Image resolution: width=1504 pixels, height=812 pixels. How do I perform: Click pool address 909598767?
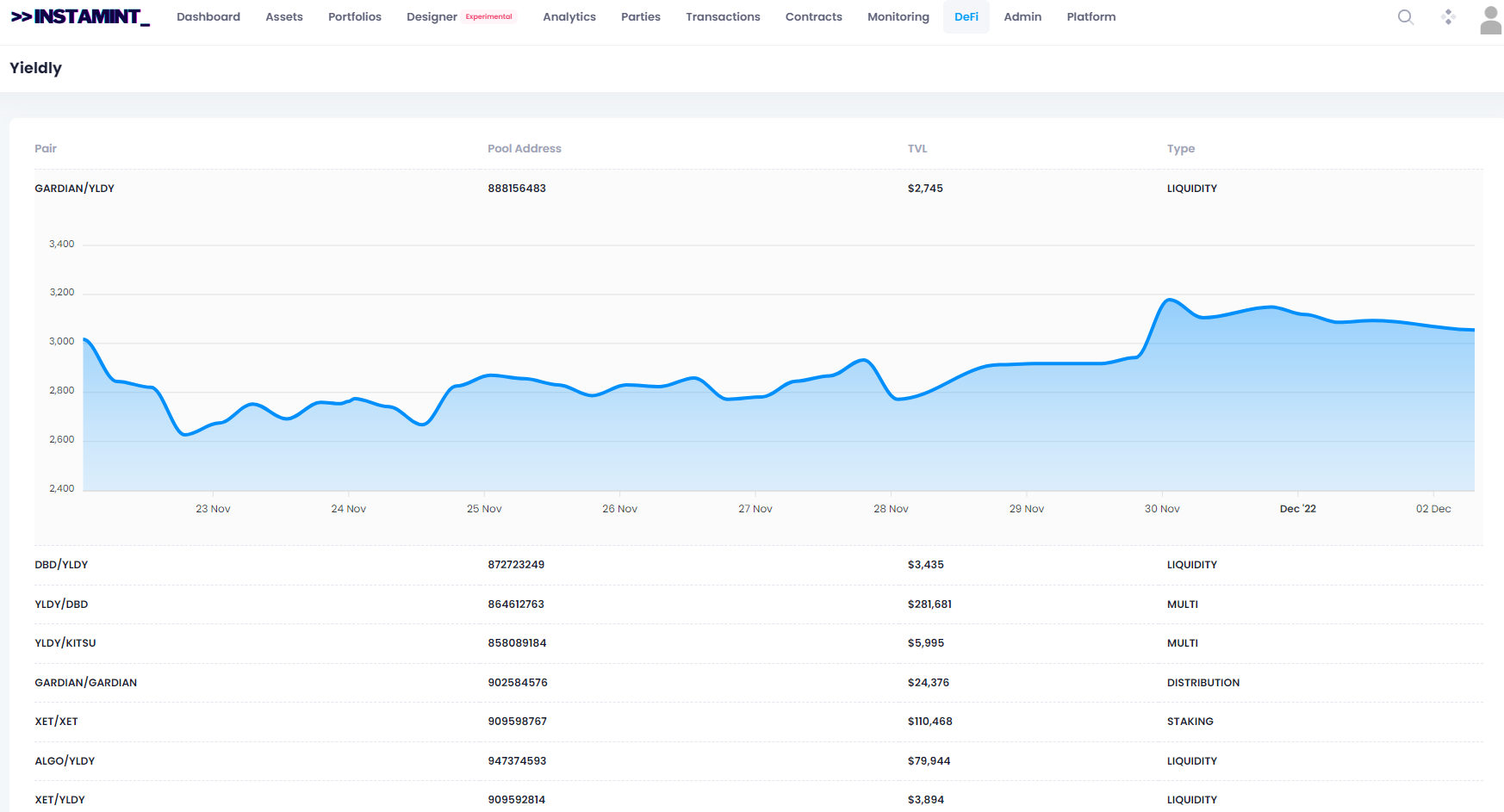[517, 722]
